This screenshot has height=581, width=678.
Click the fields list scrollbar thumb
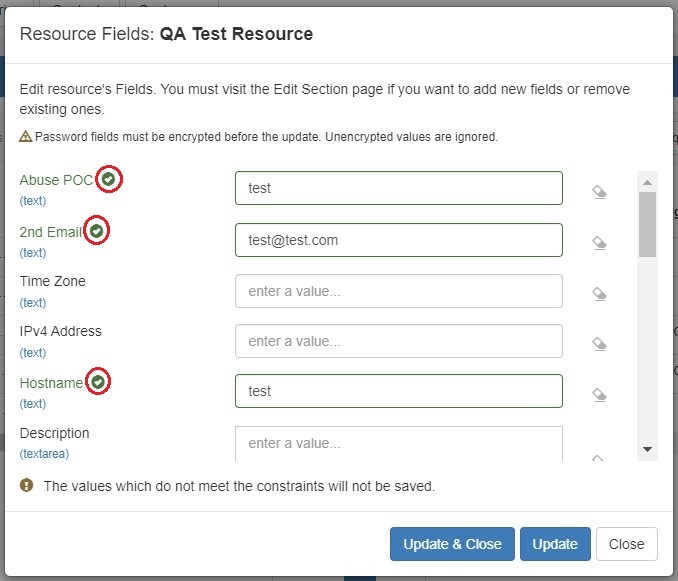coord(647,223)
